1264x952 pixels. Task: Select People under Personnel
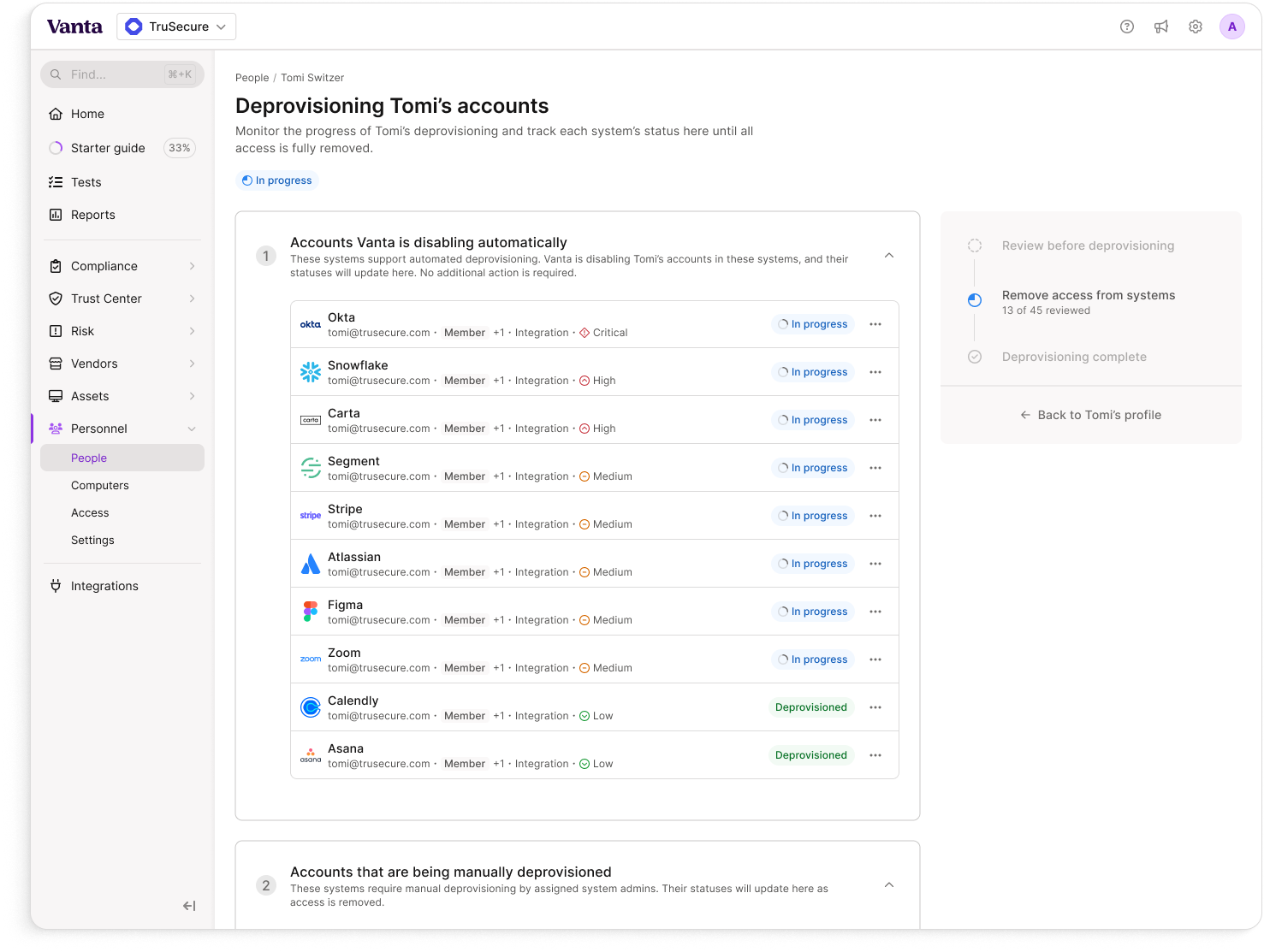click(x=122, y=458)
